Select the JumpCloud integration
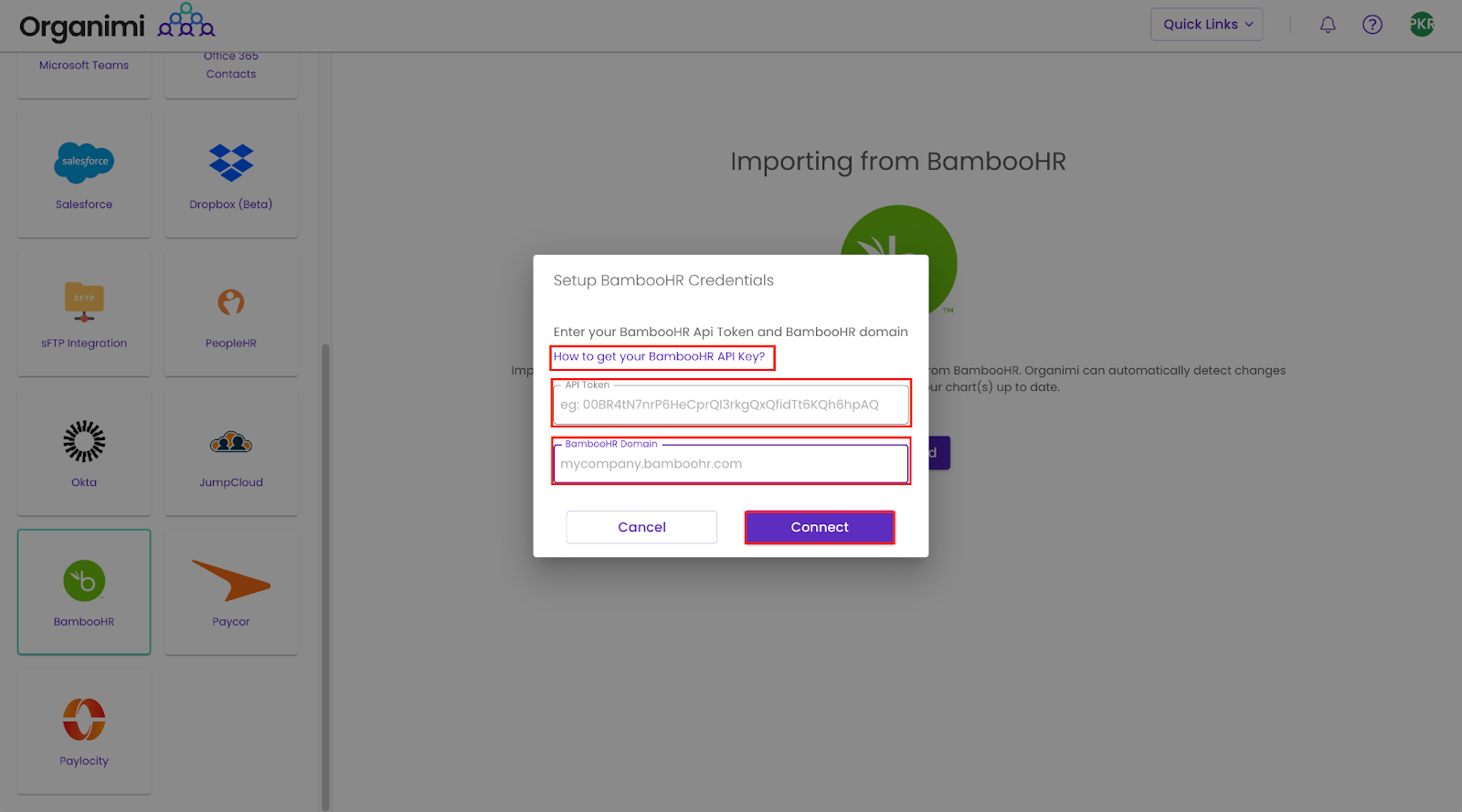The image size is (1462, 812). click(231, 453)
